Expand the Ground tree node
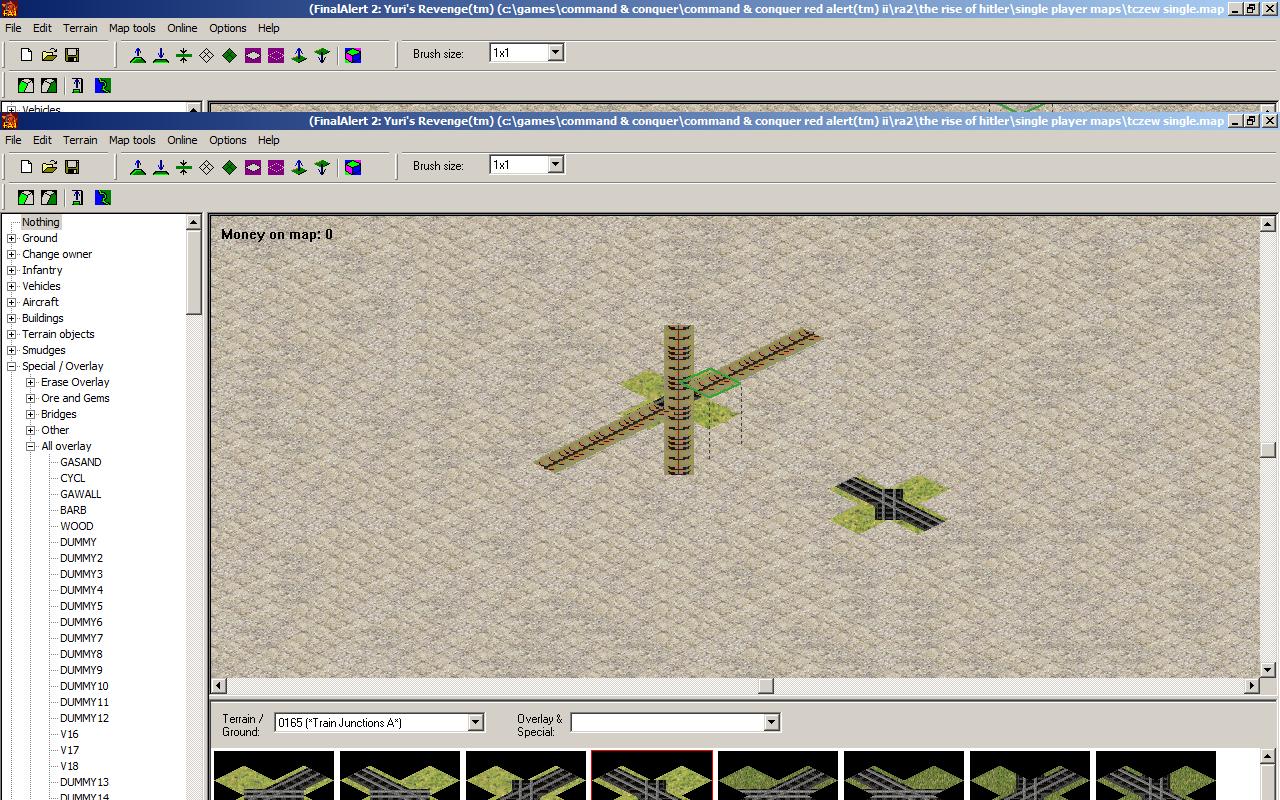The width and height of the screenshot is (1280, 800). click(x=12, y=238)
